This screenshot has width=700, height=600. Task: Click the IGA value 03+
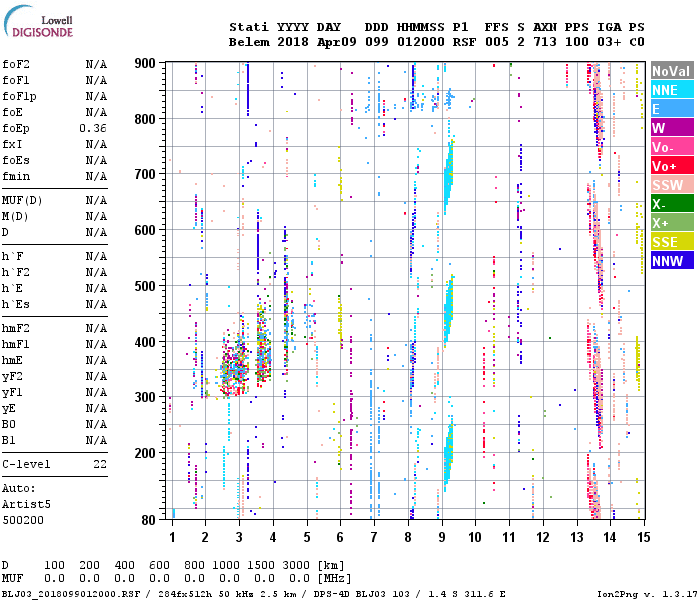pos(609,42)
